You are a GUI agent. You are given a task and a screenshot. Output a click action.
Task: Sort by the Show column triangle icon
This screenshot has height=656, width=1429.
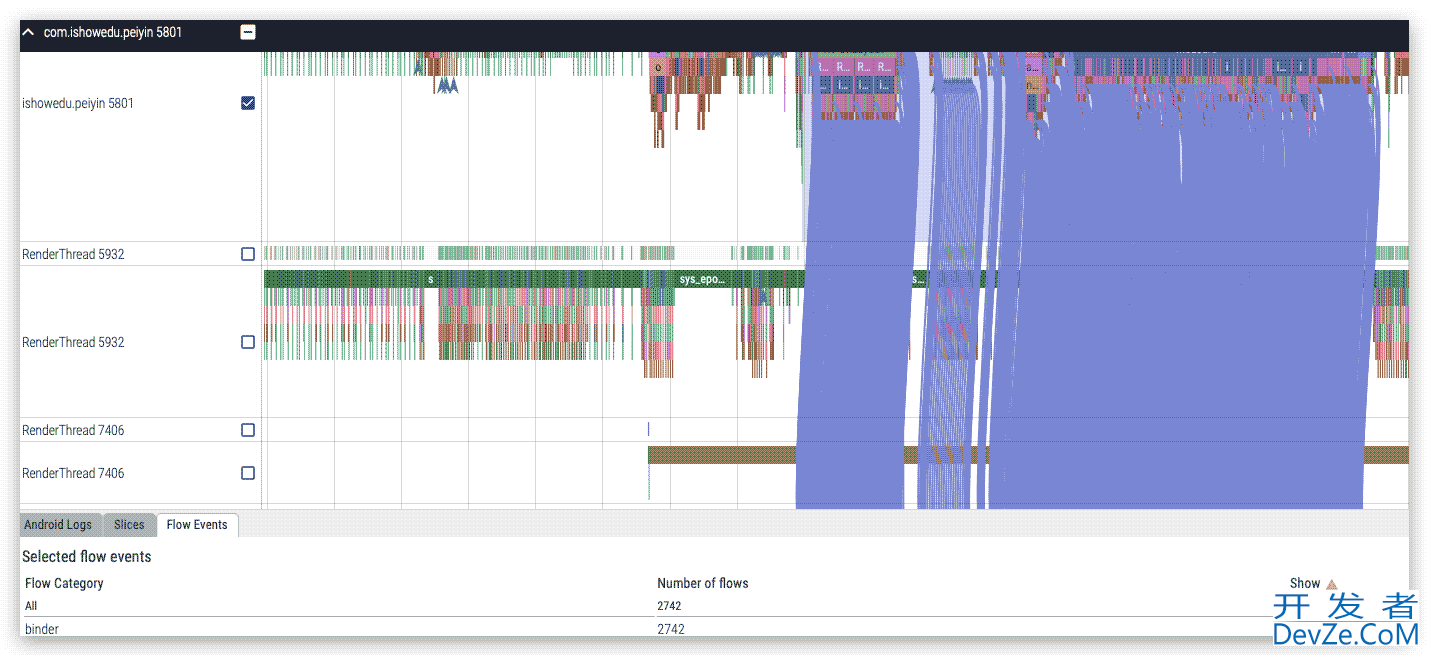[1331, 584]
